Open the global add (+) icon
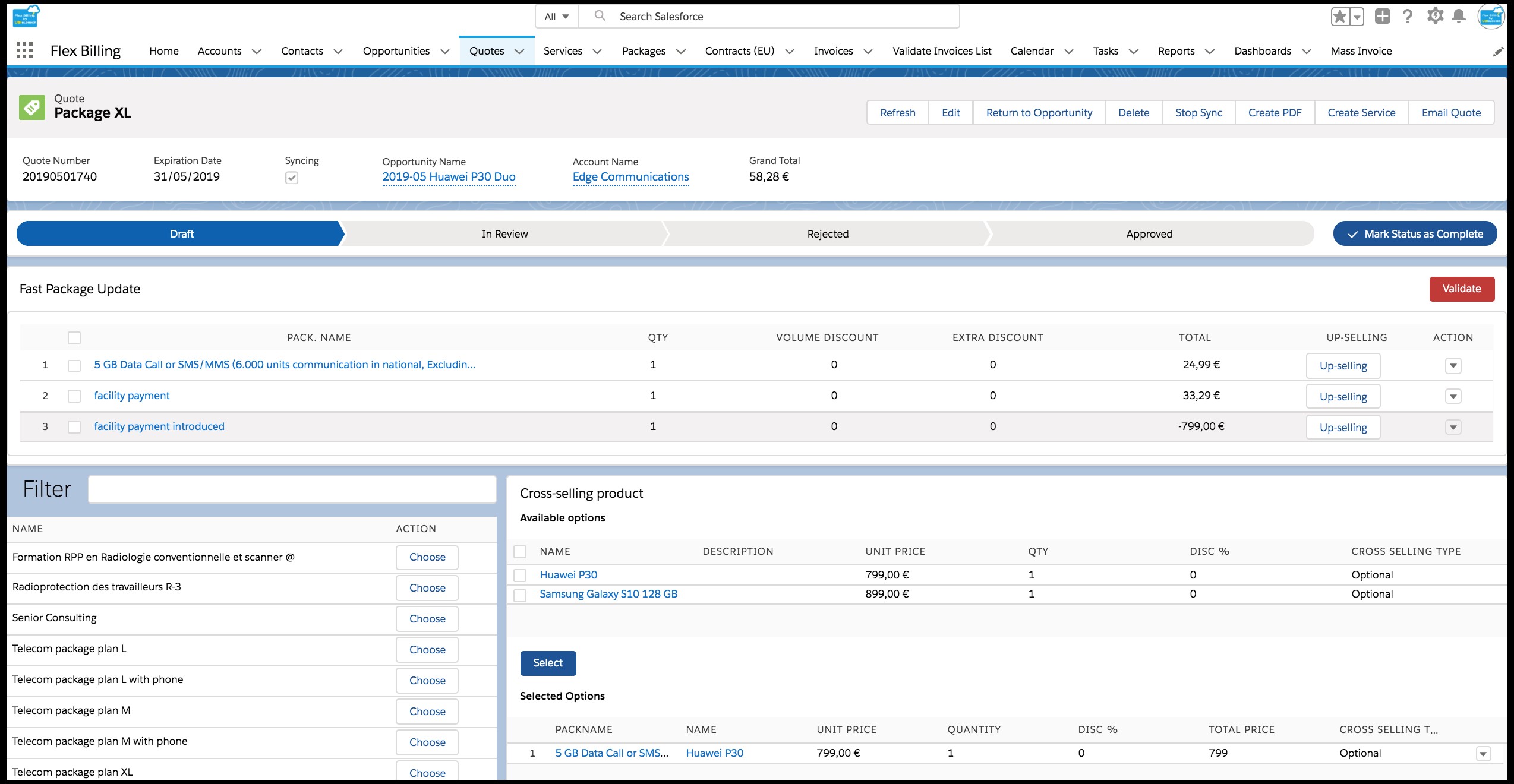1514x784 pixels. (x=1382, y=16)
